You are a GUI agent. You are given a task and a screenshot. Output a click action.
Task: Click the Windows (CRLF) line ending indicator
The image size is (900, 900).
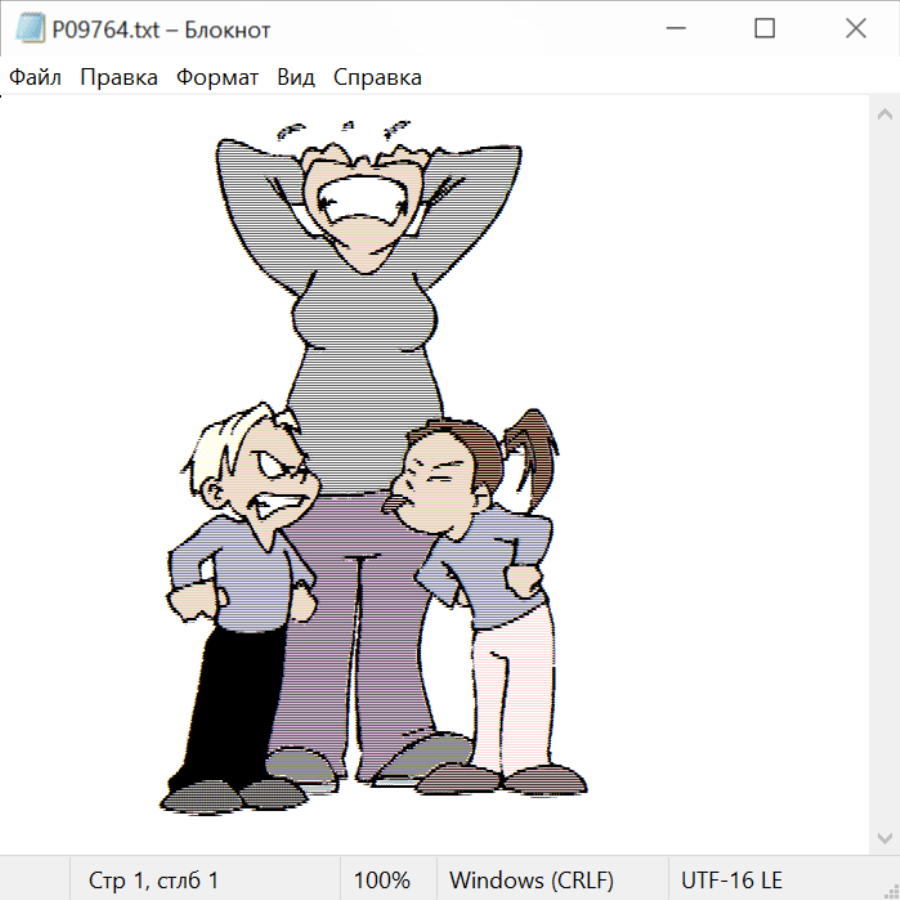[x=531, y=880]
